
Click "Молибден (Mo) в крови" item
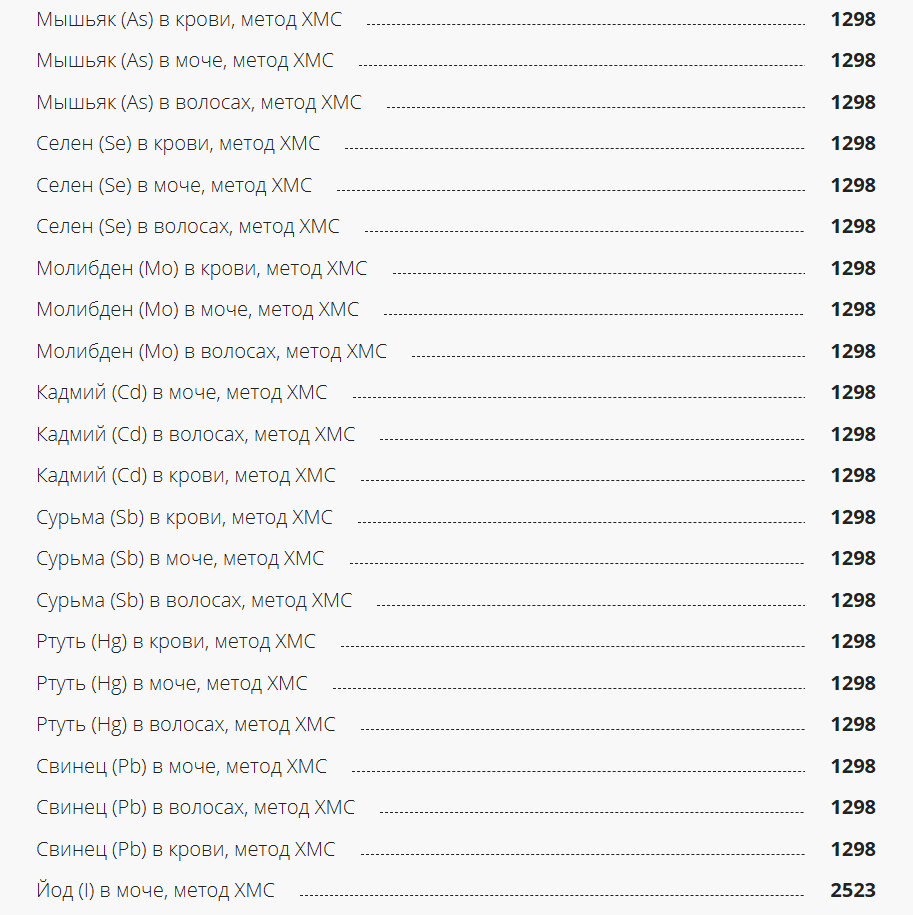[x=201, y=269]
